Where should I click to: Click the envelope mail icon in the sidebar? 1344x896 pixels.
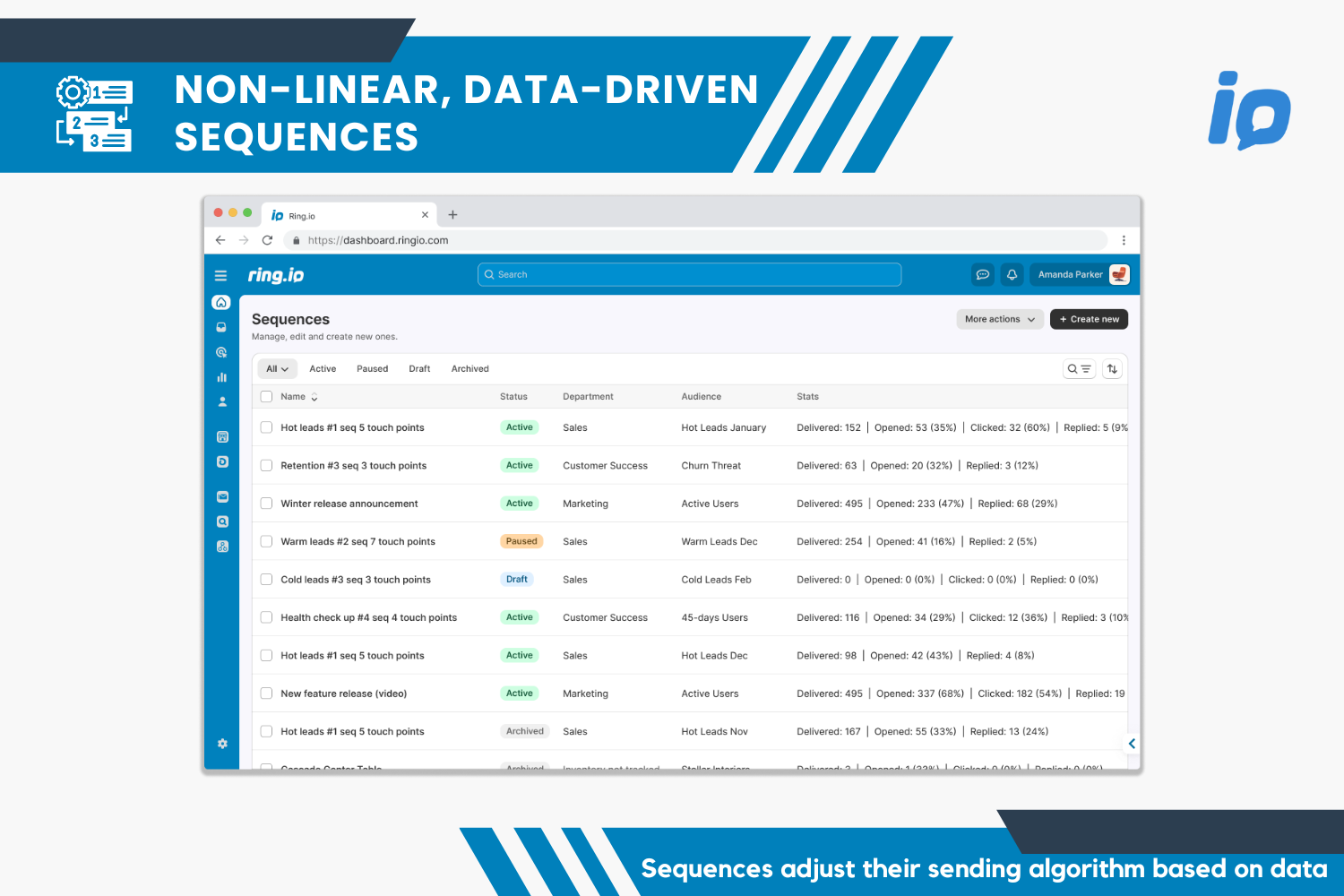[222, 497]
